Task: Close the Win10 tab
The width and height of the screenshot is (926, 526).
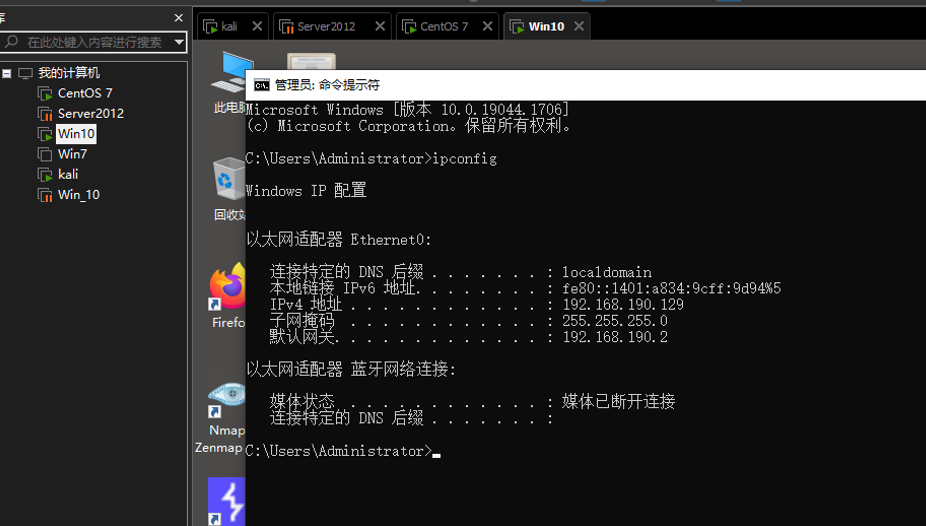Action: point(579,26)
